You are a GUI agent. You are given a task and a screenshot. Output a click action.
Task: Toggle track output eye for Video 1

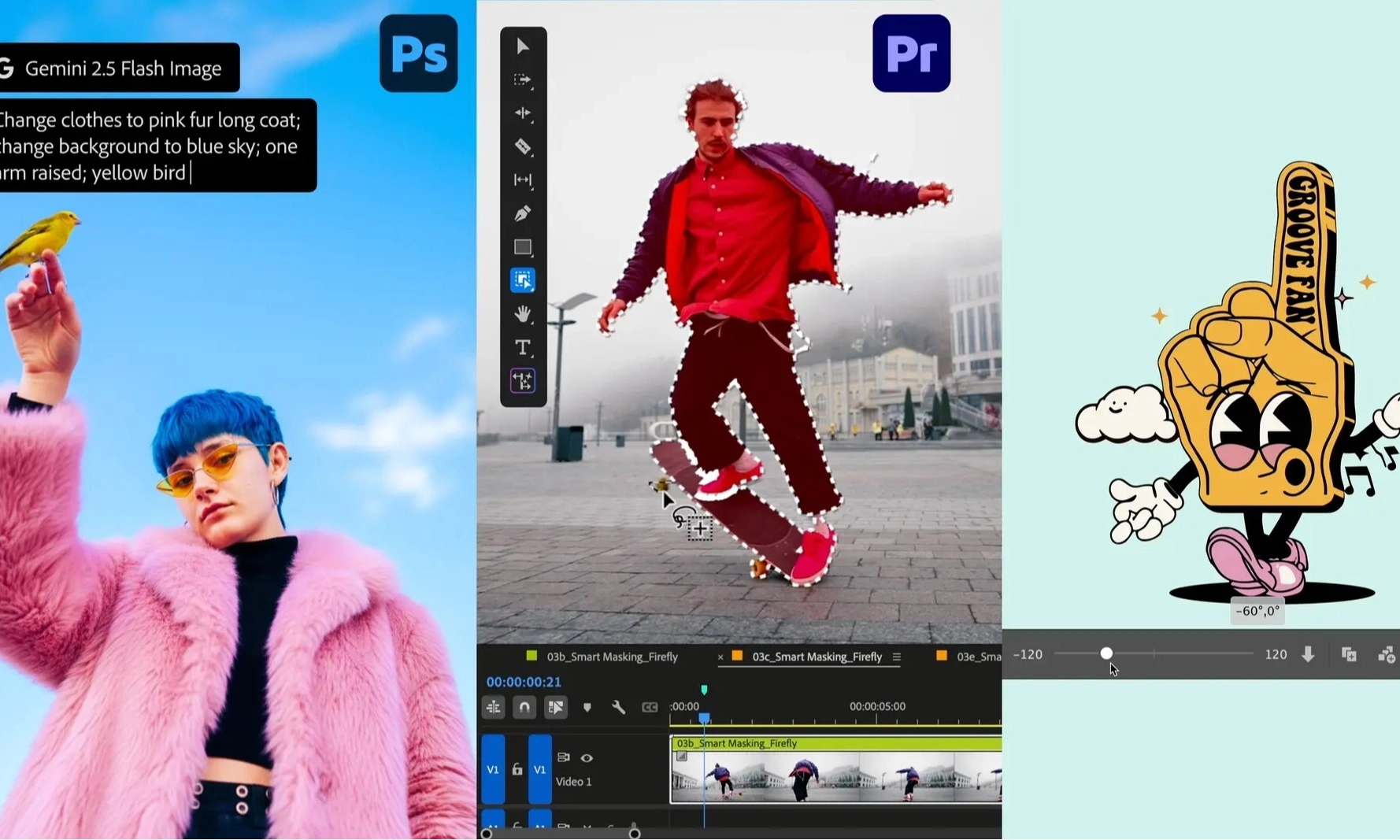click(587, 757)
